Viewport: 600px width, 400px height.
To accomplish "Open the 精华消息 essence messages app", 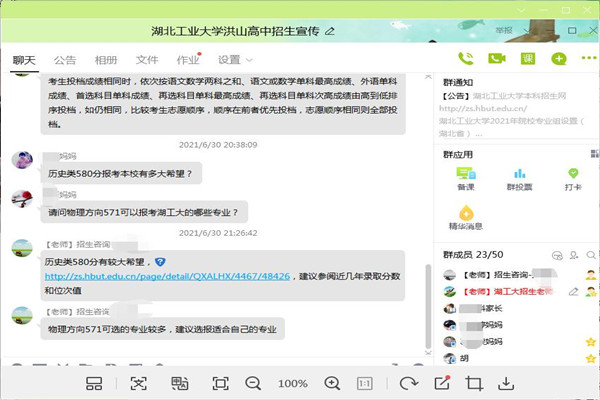I will pos(466,217).
